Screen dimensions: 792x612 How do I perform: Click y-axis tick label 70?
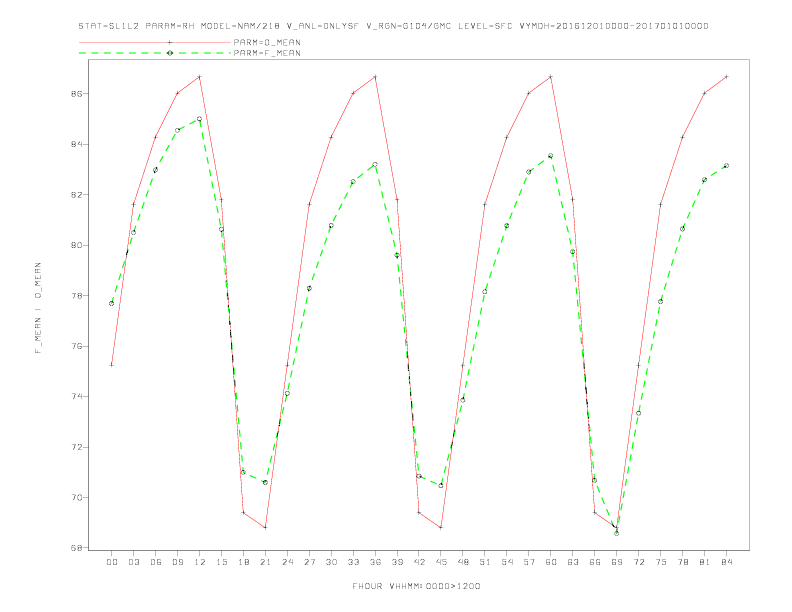click(x=76, y=497)
